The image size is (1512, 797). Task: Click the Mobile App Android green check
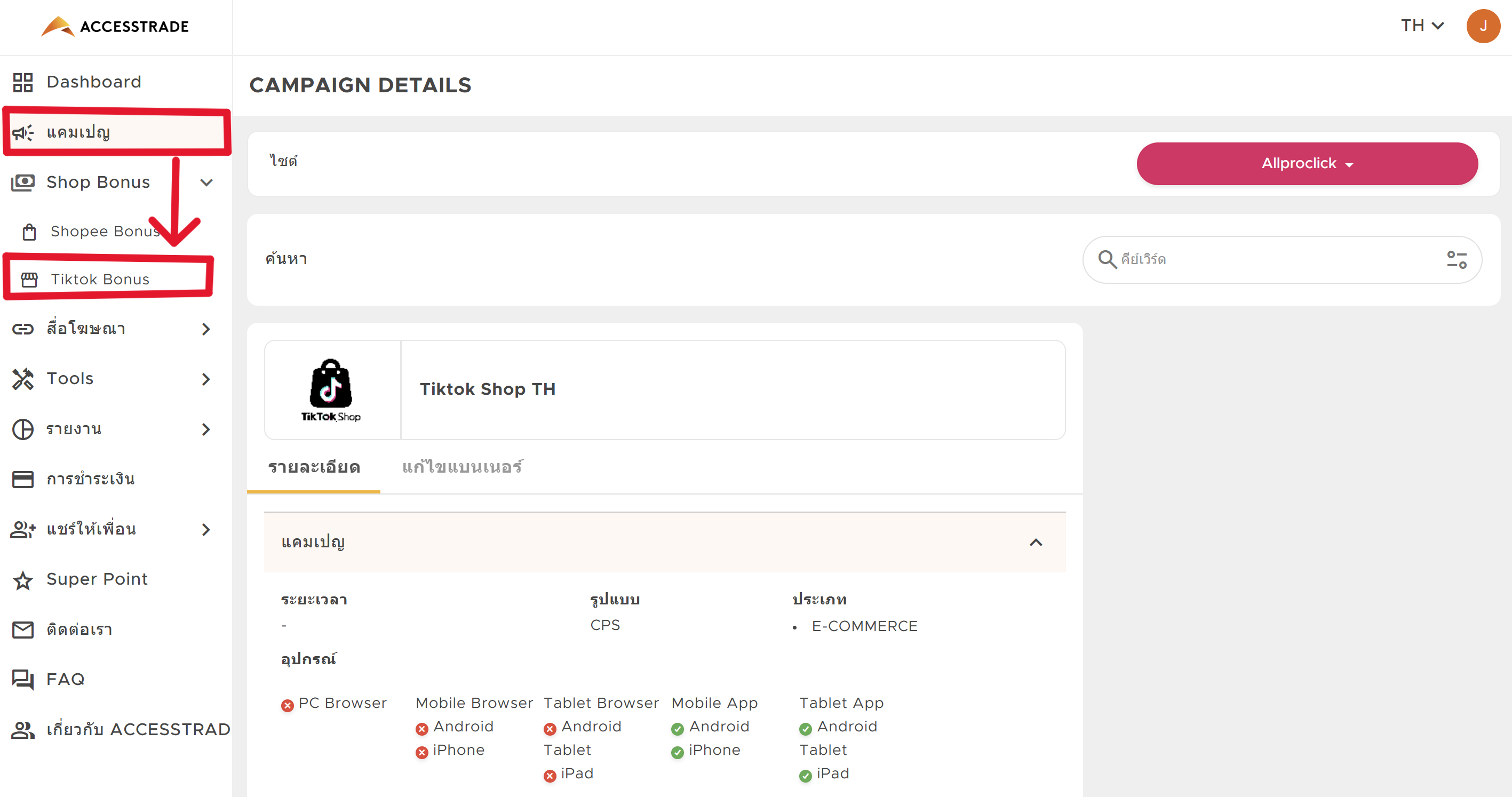pyautogui.click(x=678, y=729)
